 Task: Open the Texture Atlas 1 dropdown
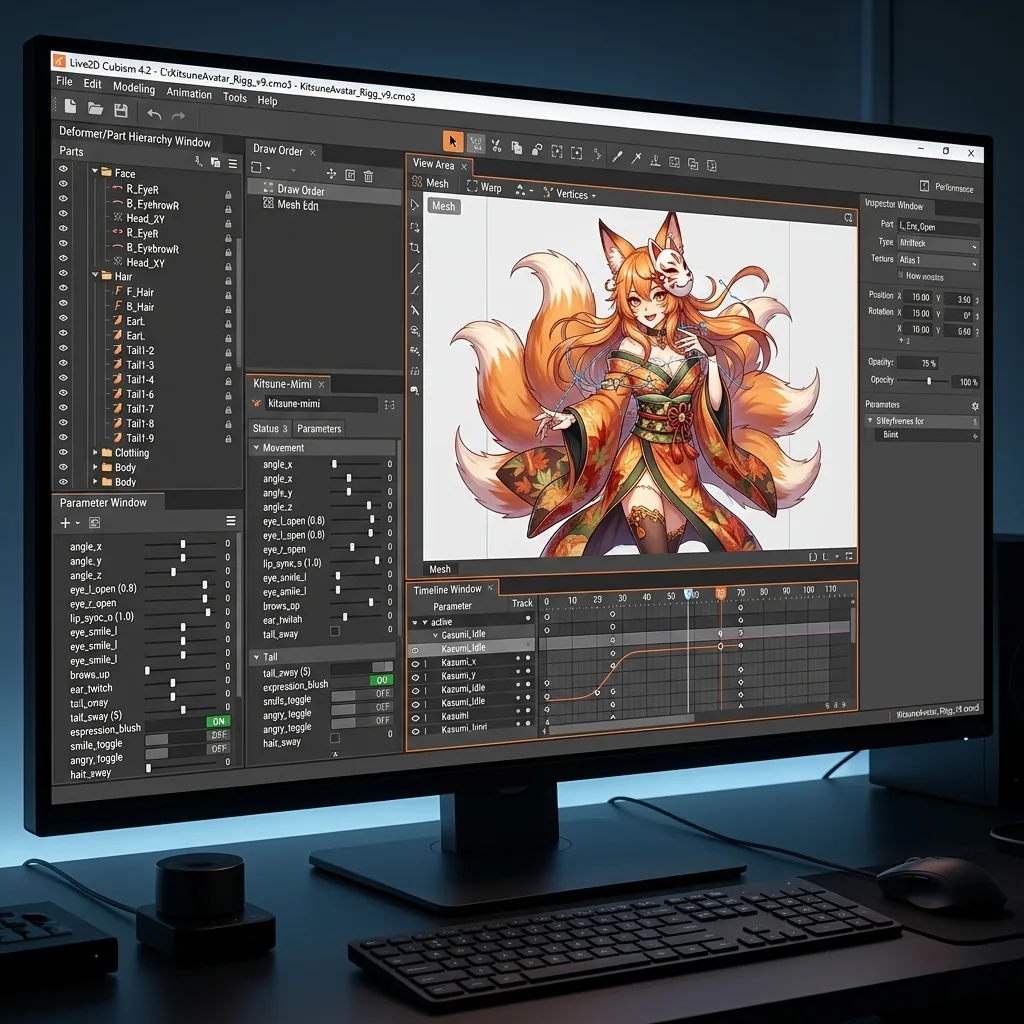pos(938,261)
